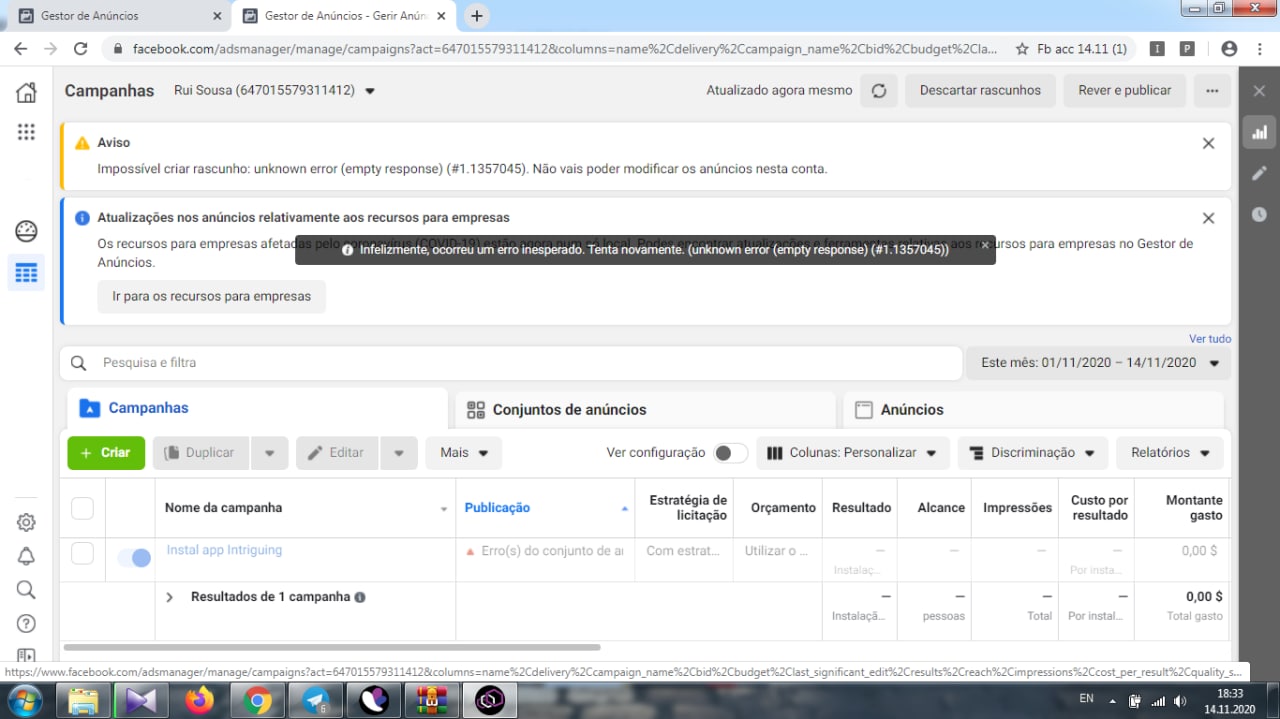Image resolution: width=1280 pixels, height=719 pixels.
Task: Check the select-all campaigns checkbox
Action: [x=82, y=508]
